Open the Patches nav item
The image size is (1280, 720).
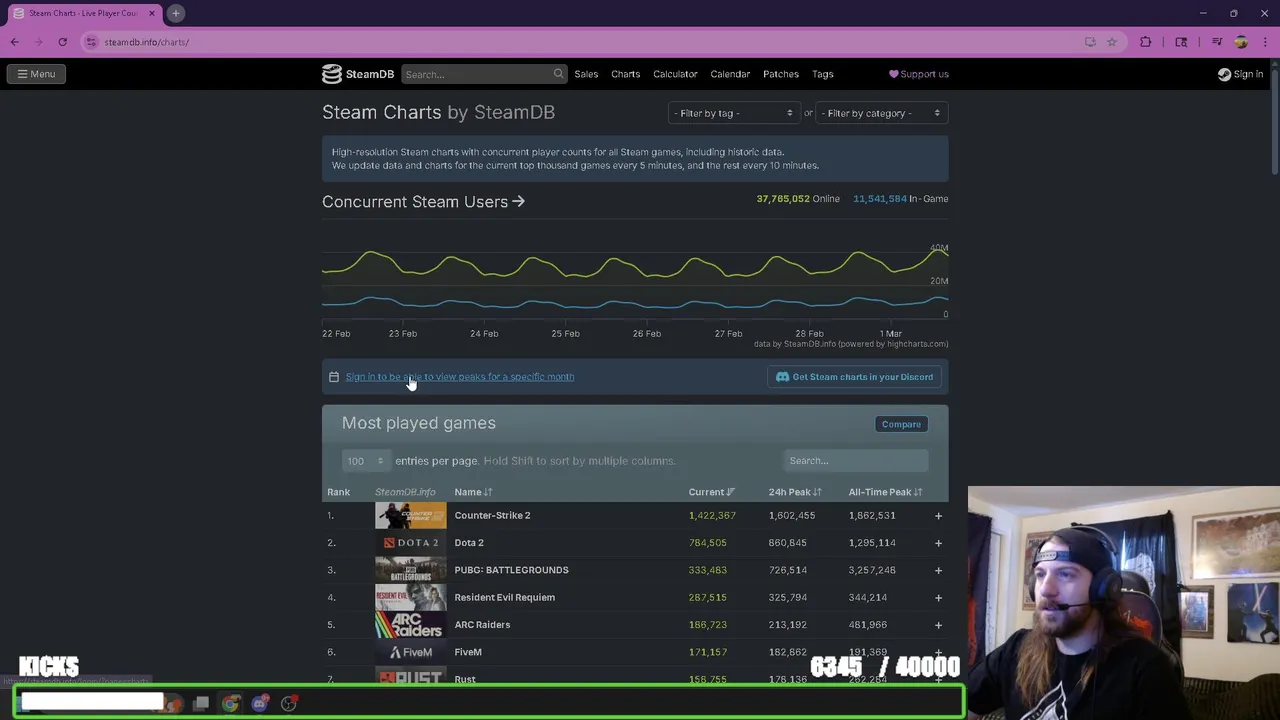pyautogui.click(x=781, y=74)
